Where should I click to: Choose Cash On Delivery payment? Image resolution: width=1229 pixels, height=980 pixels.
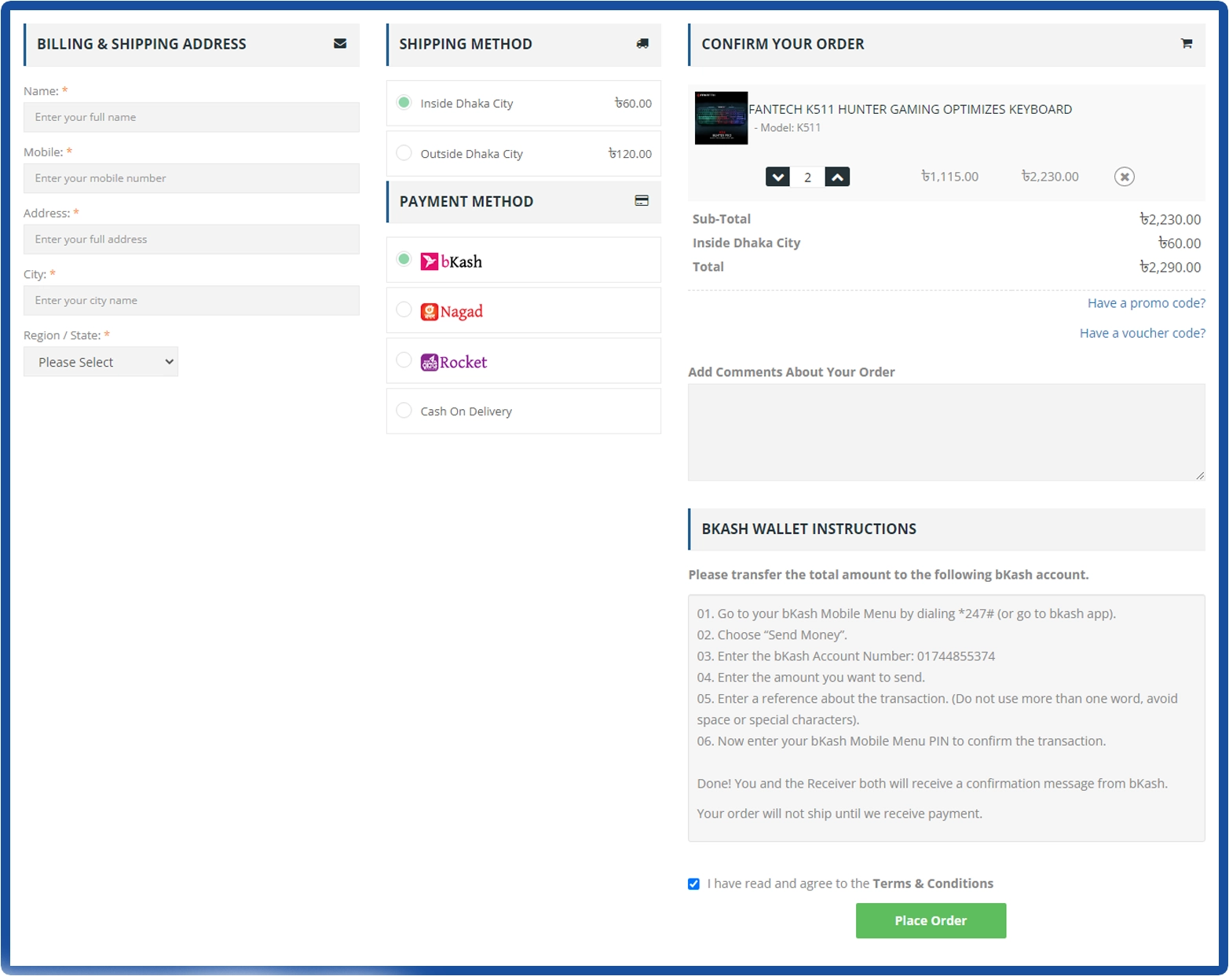point(404,411)
